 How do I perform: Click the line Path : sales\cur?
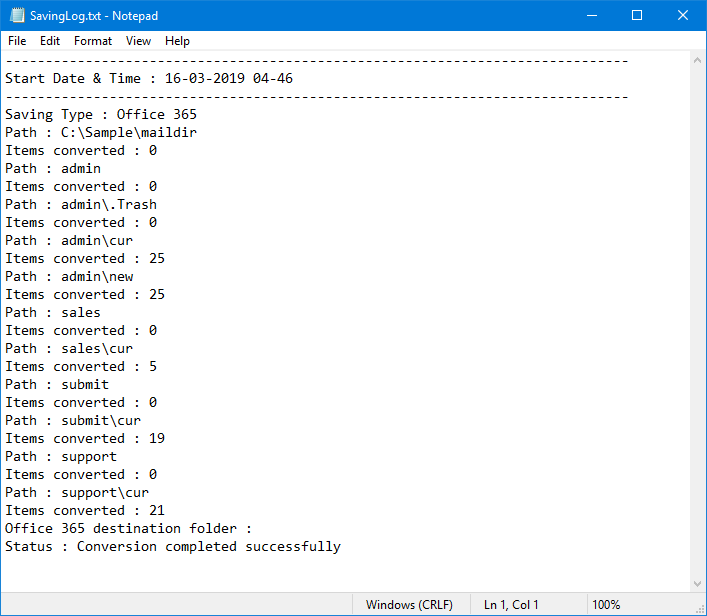pyautogui.click(x=69, y=349)
